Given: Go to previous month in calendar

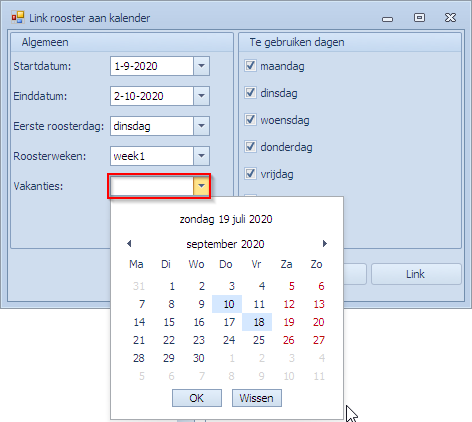Looking at the screenshot, I should tap(129, 244).
